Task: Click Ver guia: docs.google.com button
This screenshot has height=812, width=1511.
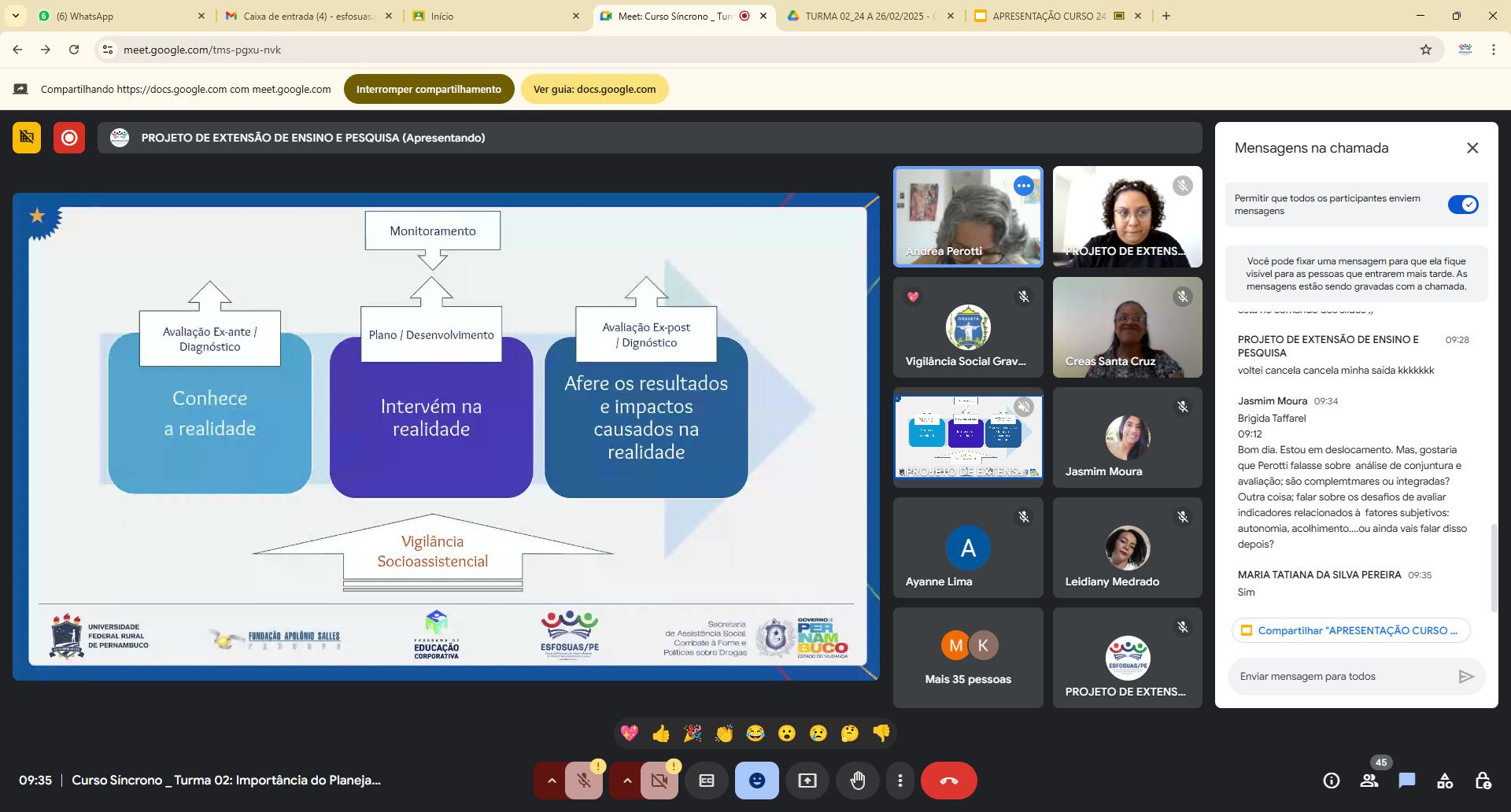Action: [x=594, y=89]
